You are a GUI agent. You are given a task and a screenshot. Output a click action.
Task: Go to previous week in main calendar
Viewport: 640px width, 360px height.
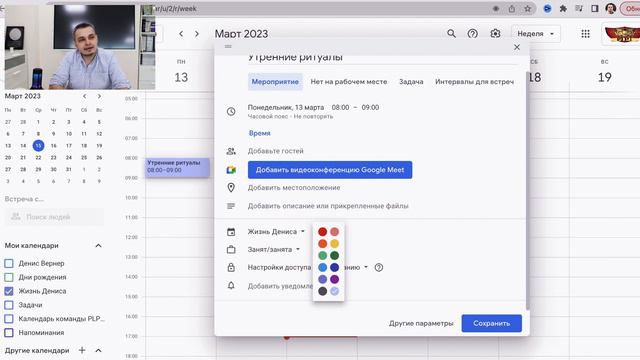click(x=181, y=34)
